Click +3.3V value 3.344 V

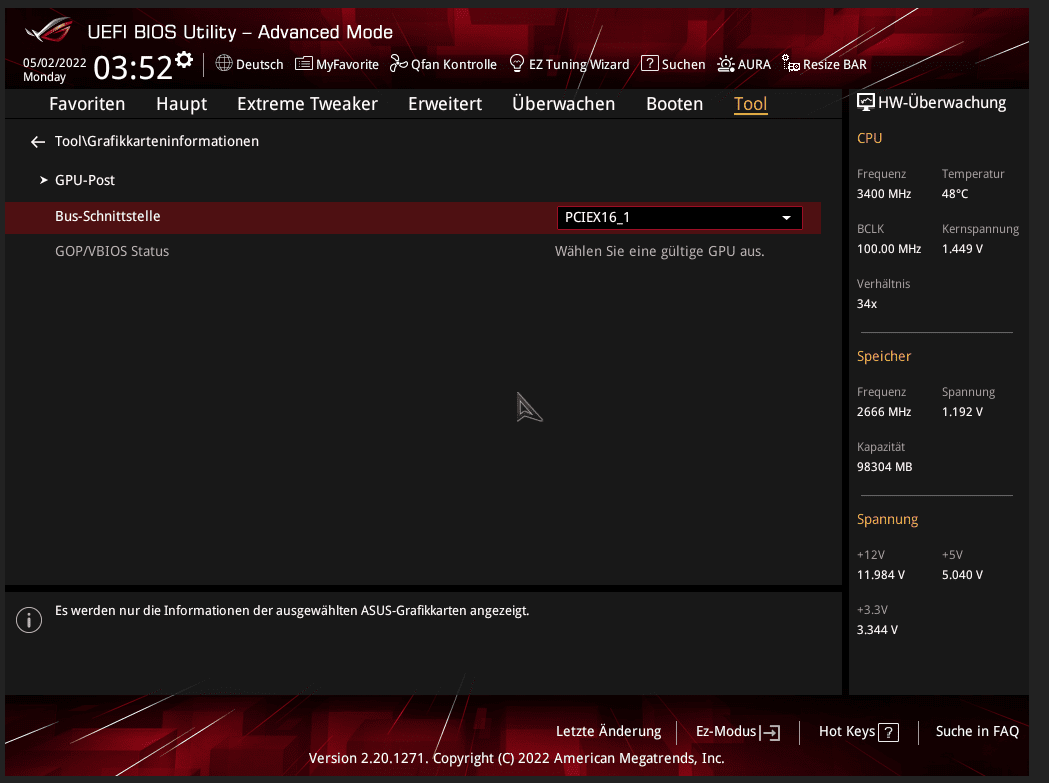point(877,630)
